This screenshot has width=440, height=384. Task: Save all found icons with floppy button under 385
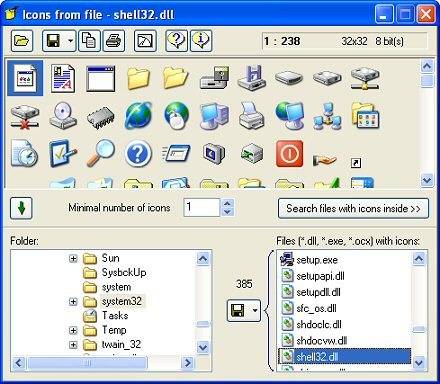click(x=238, y=310)
